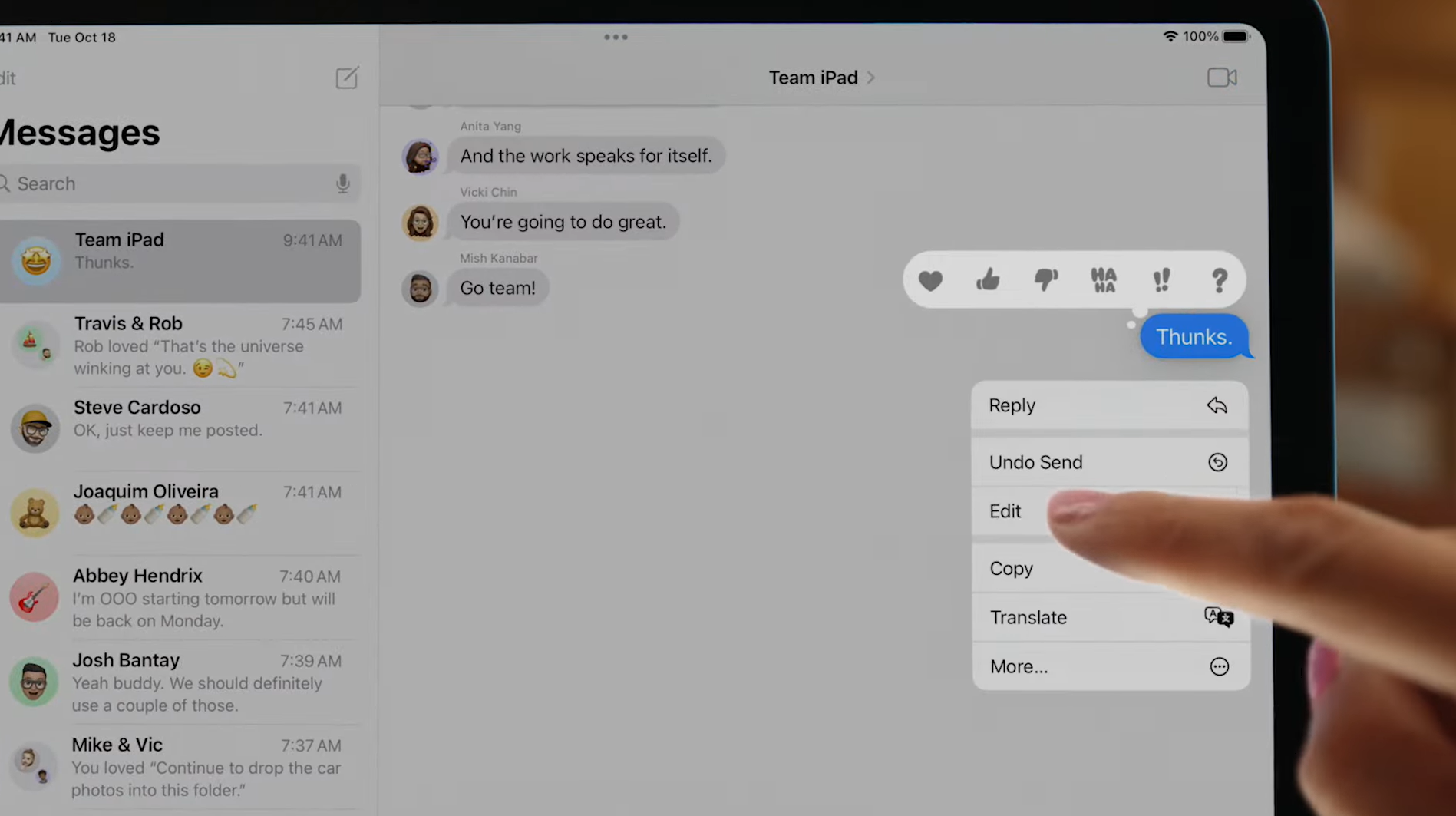React with the question mark tapback
Viewport: 1456px width, 816px height.
click(1219, 280)
